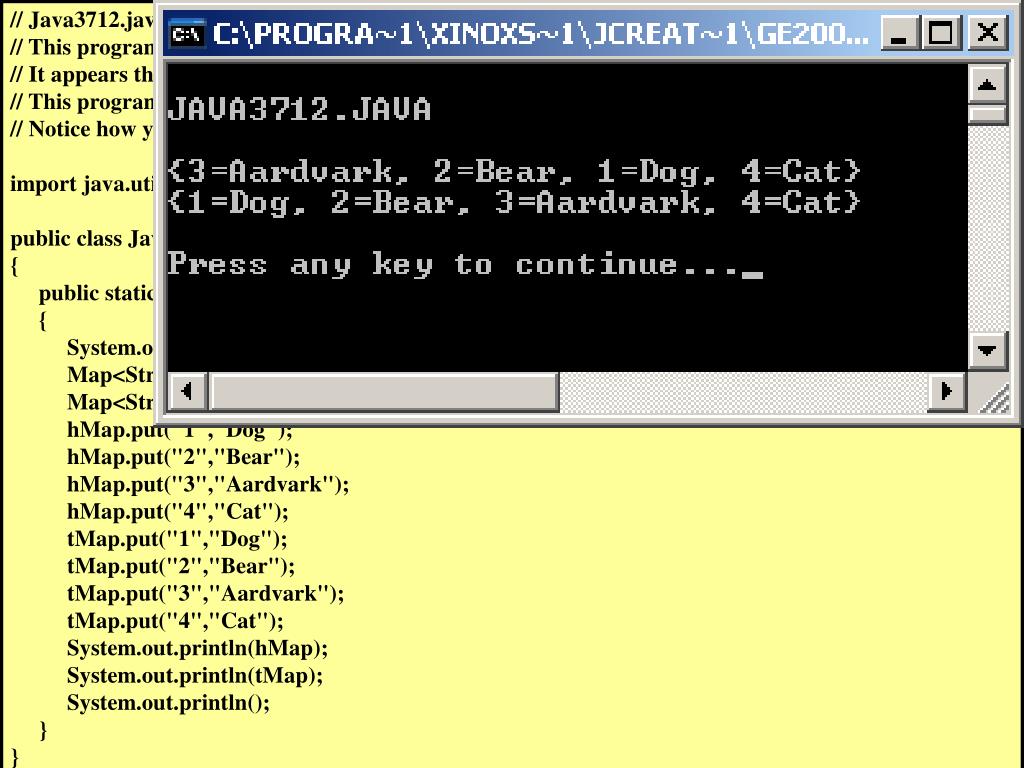Click the tMap.put("4","Cat") code line
Viewport: 1024px width, 768px height.
(x=175, y=620)
